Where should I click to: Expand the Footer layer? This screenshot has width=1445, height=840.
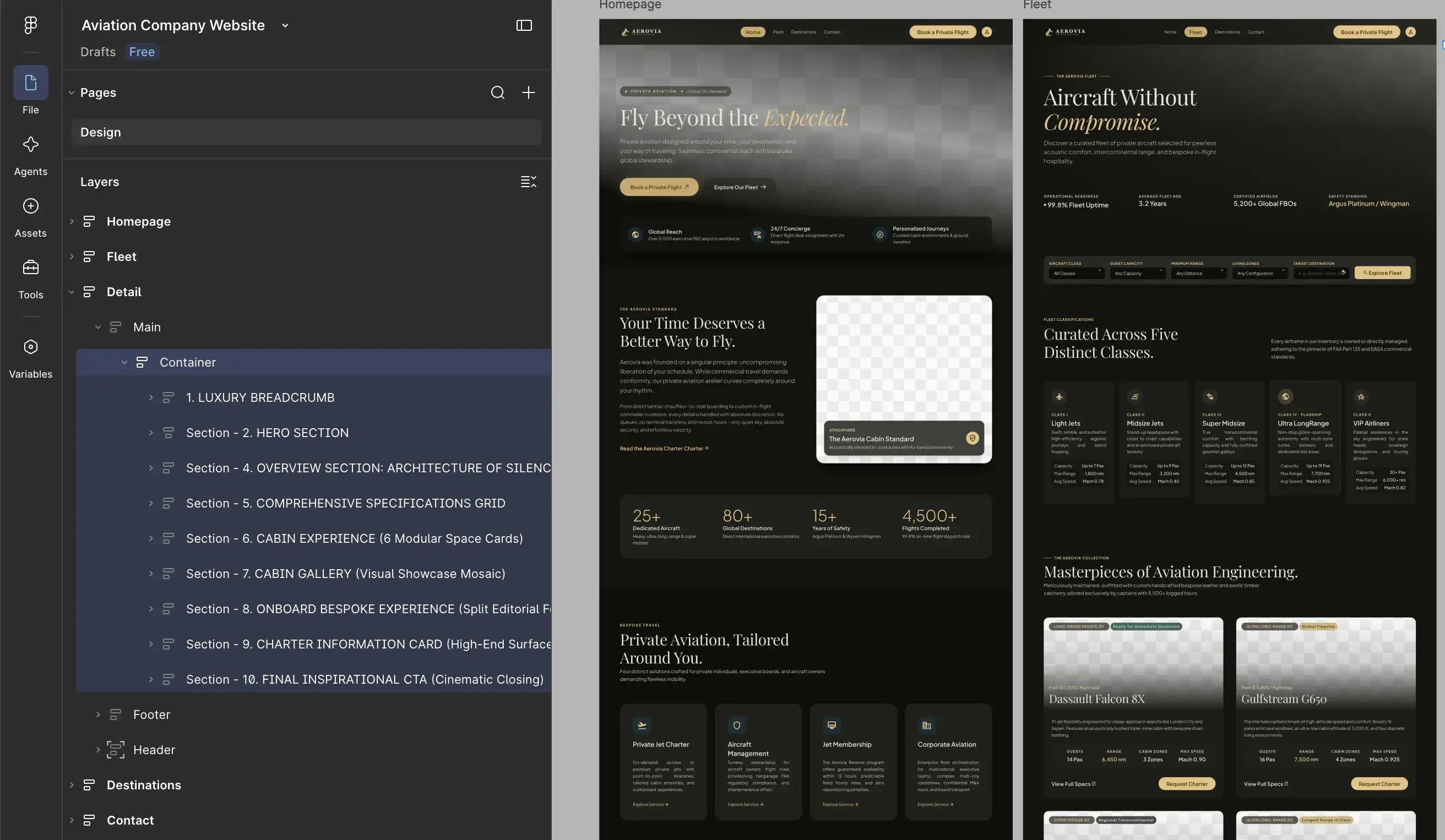97,714
